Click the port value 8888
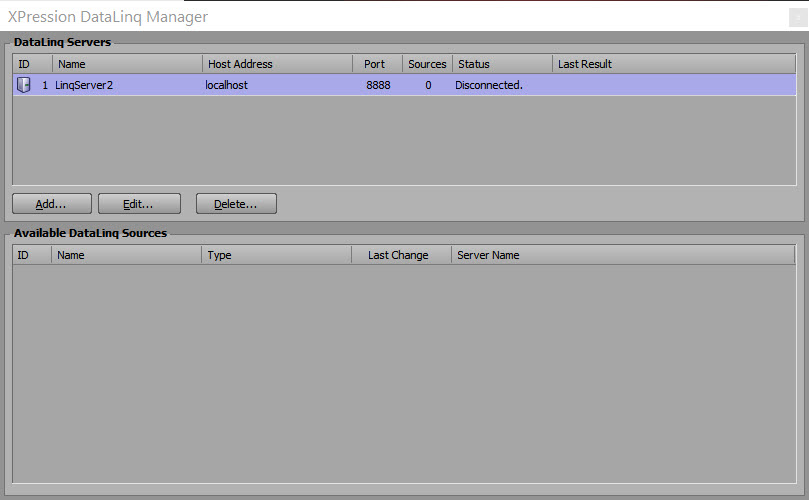The height and width of the screenshot is (500, 809). 378,85
